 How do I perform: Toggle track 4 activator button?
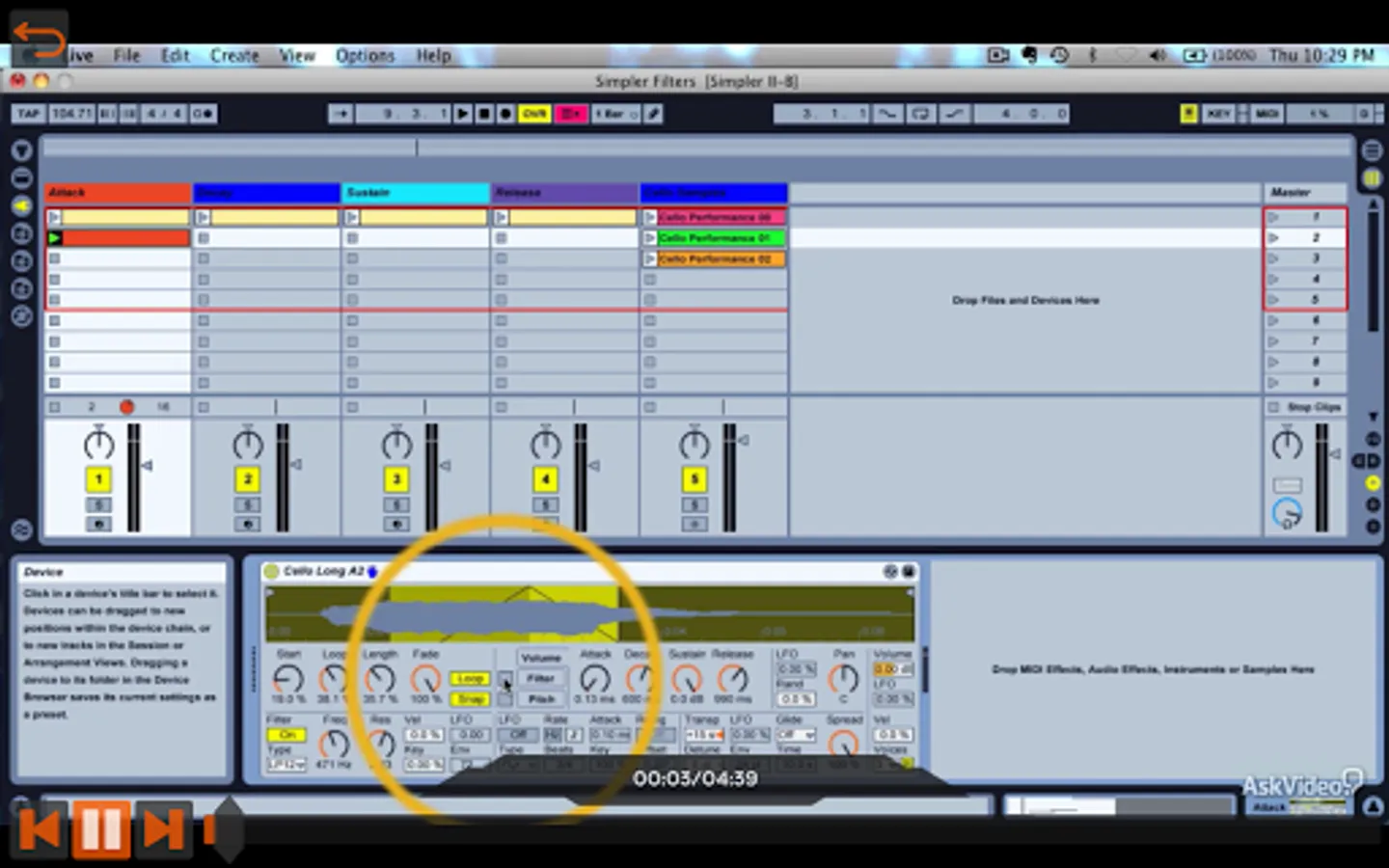pyautogui.click(x=545, y=479)
